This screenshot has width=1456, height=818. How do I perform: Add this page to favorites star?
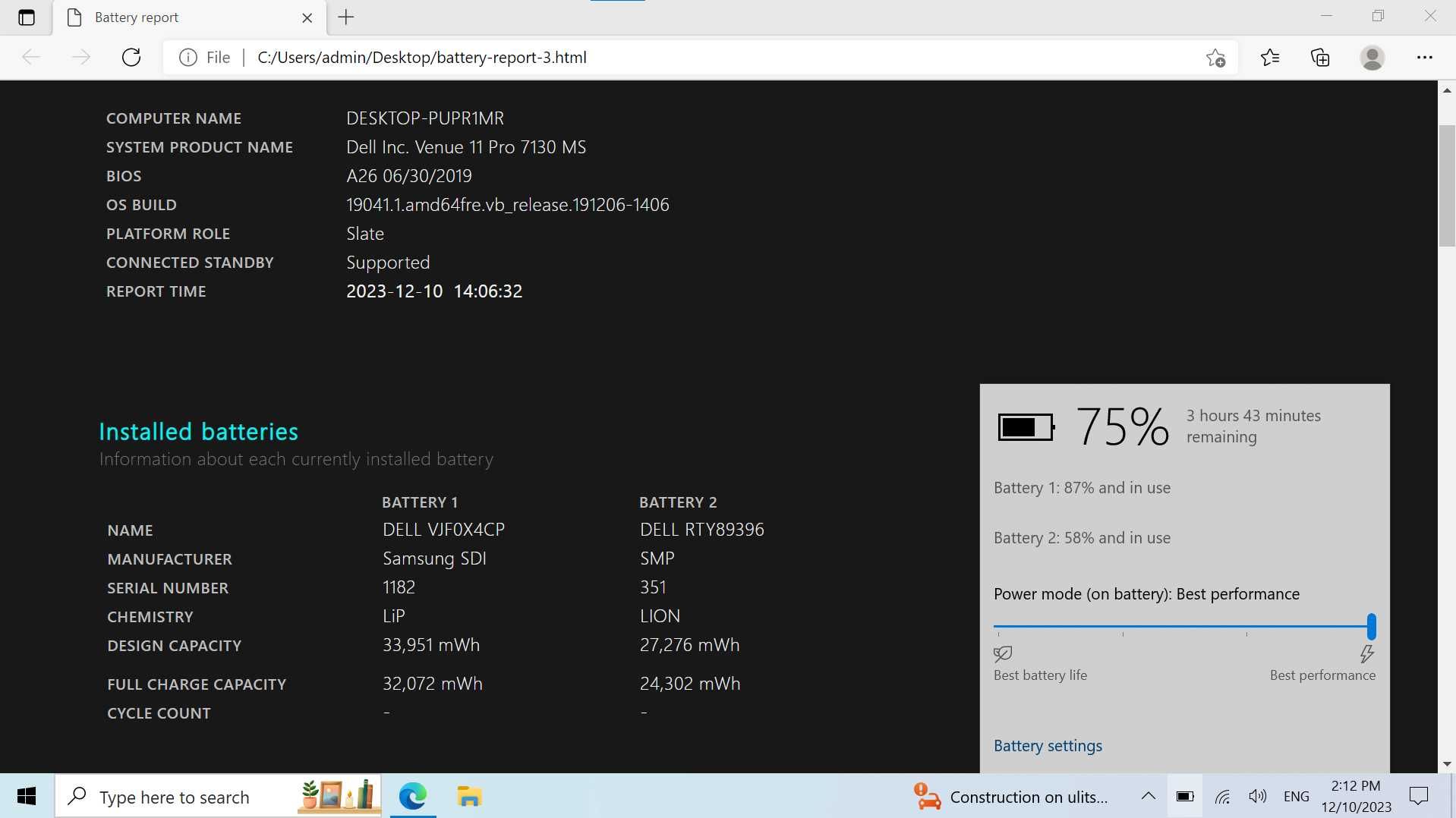1215,58
